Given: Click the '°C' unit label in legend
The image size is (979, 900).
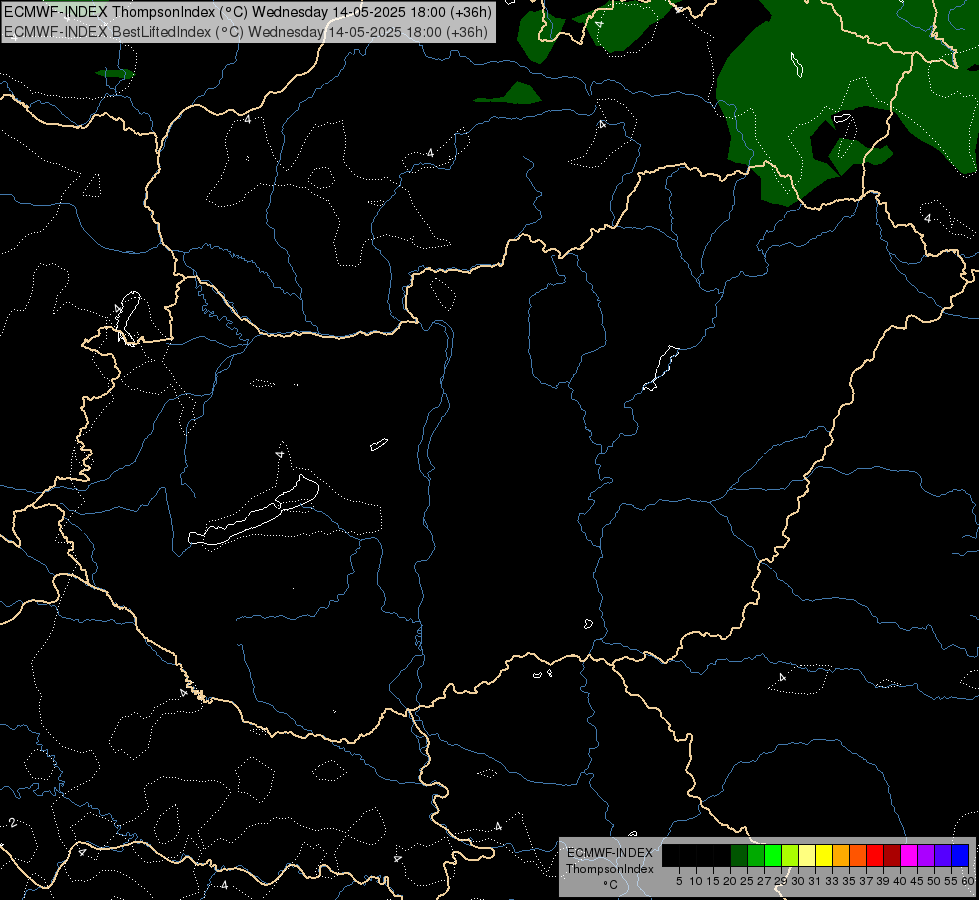Looking at the screenshot, I should 610,885.
